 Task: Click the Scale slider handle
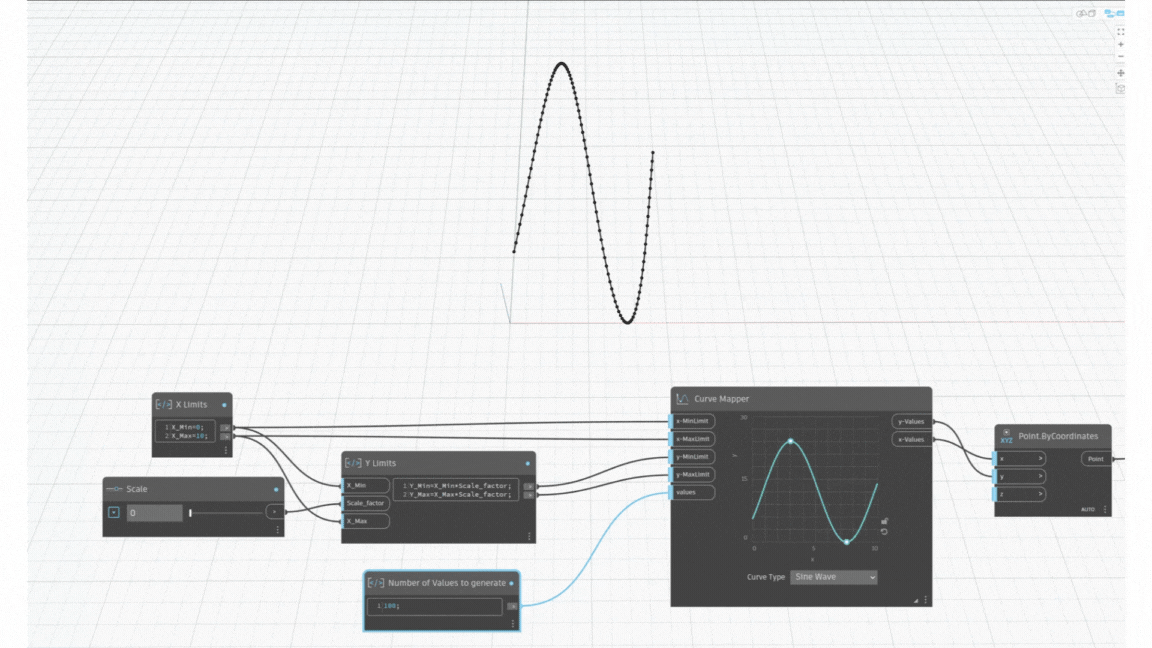tap(190, 513)
